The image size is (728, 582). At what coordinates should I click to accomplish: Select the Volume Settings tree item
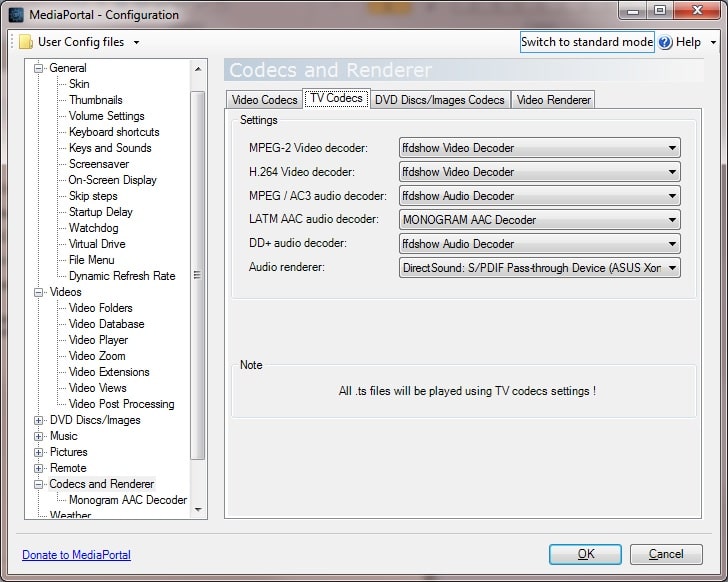(106, 116)
